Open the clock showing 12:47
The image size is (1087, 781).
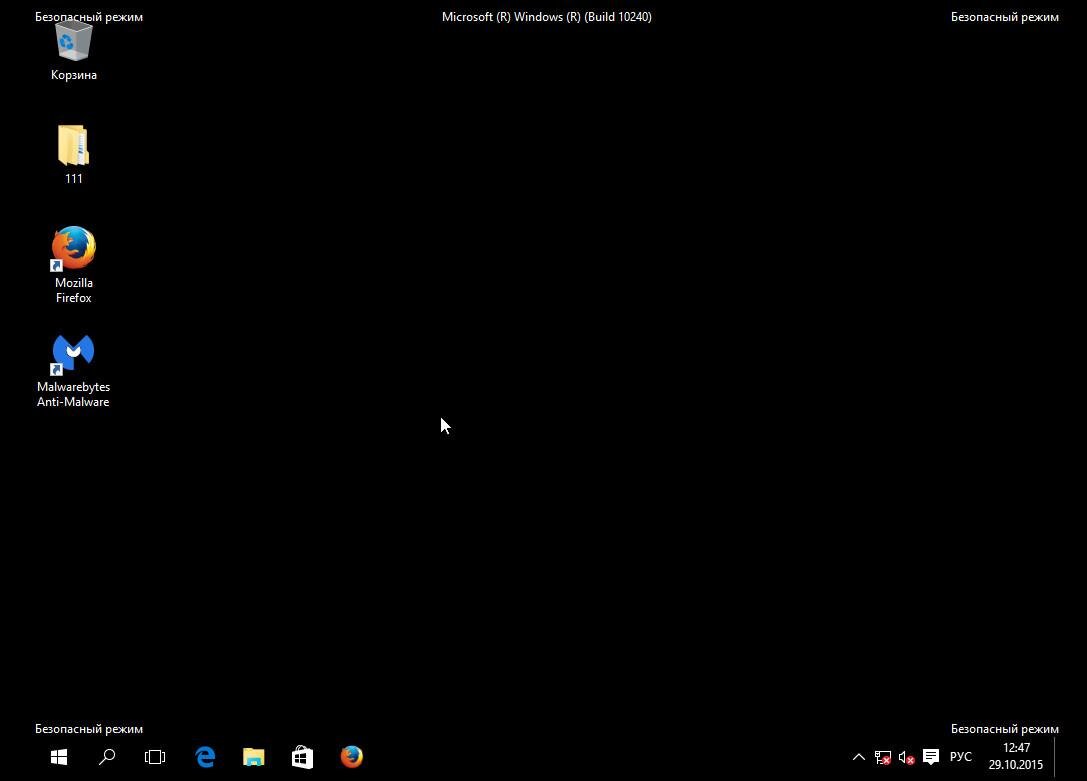[x=1016, y=756]
